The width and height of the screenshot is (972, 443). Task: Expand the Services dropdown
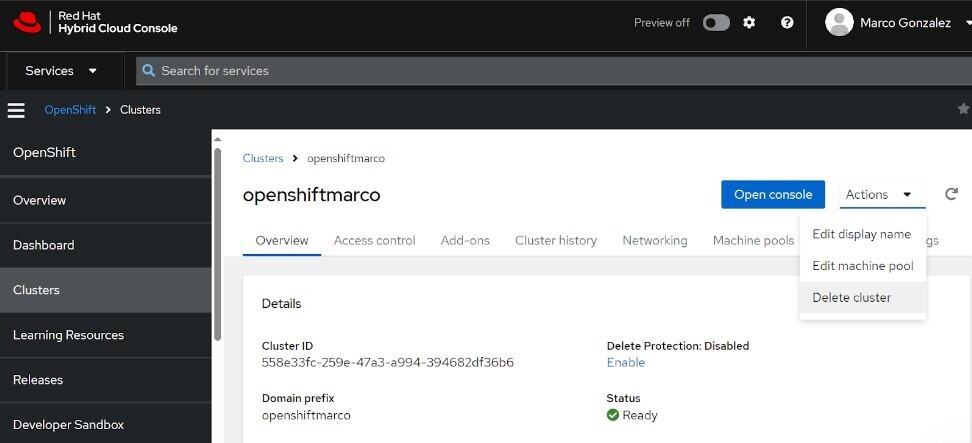(61, 71)
